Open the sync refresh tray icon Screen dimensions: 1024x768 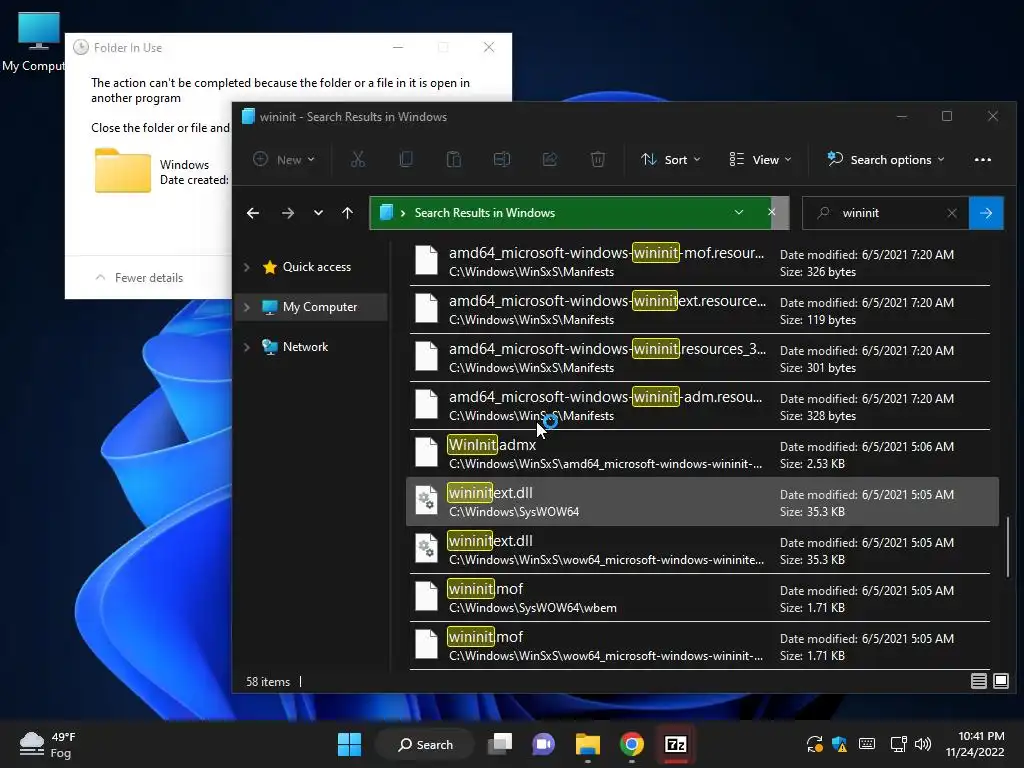tap(814, 744)
